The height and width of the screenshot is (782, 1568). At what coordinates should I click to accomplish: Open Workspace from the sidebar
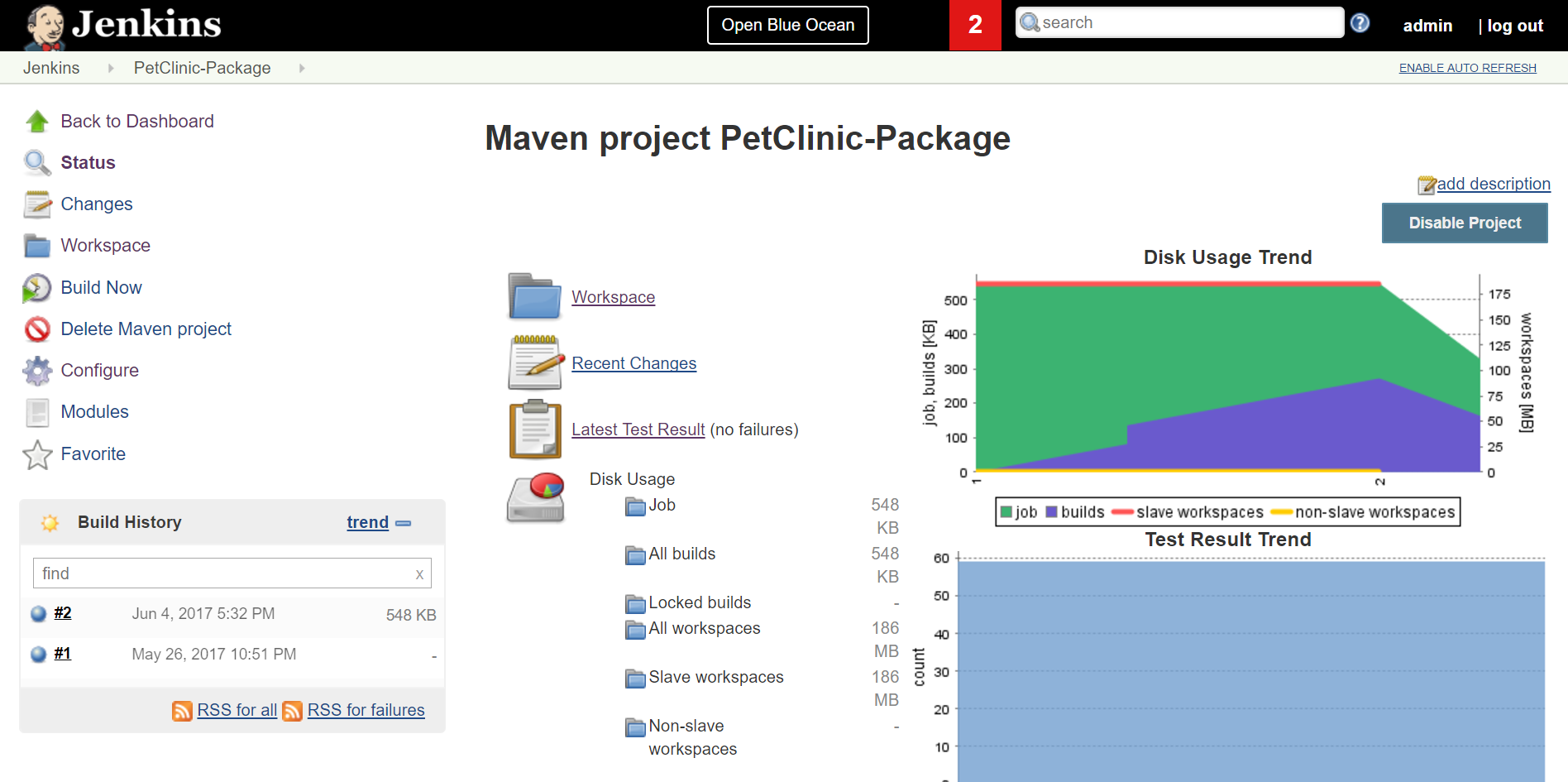[106, 246]
